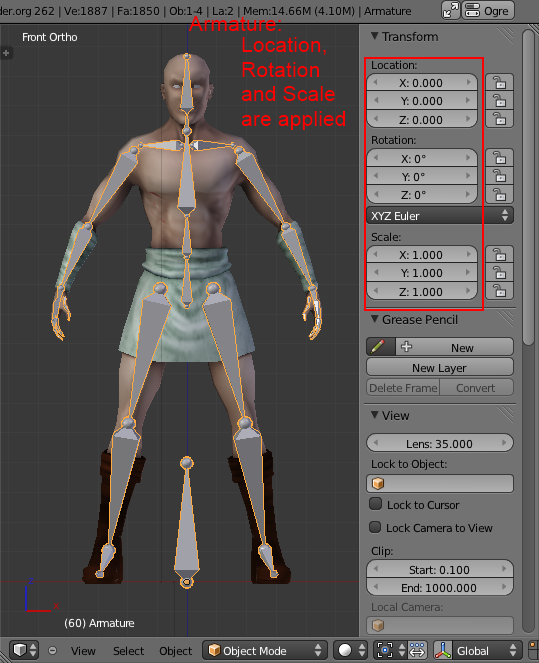Collapse the Grease Pencil panel
Viewport: 539px width, 663px height.
(x=375, y=319)
